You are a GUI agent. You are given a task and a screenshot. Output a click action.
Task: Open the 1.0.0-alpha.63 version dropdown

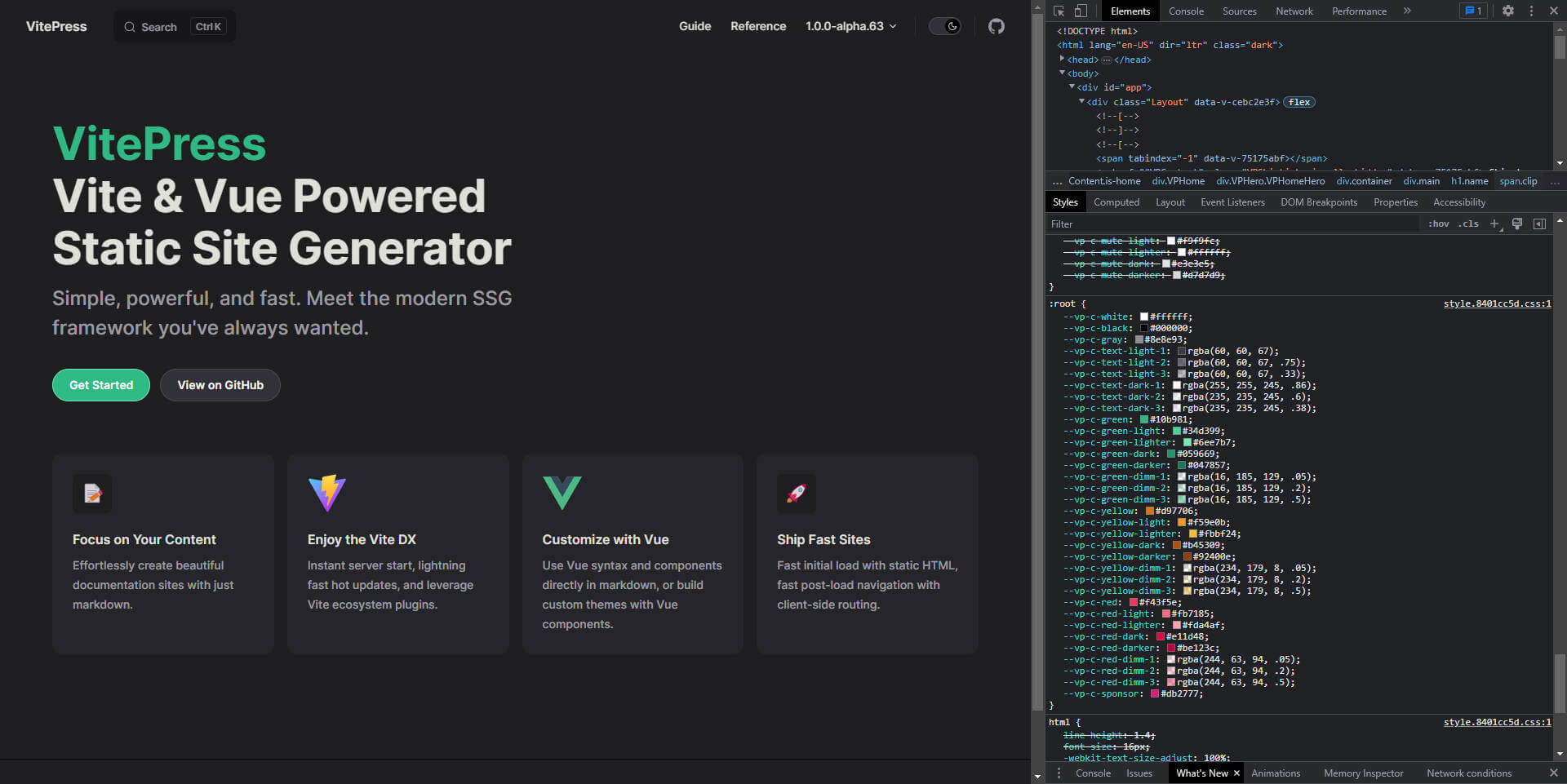pos(851,26)
